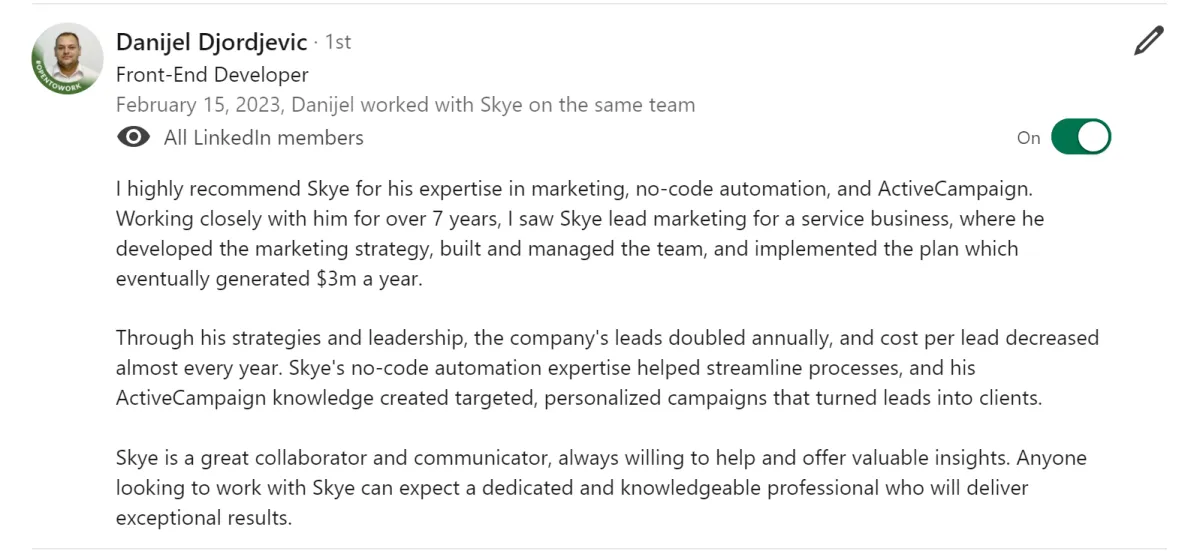Click the text eventually generated $3m a year

coord(269,279)
